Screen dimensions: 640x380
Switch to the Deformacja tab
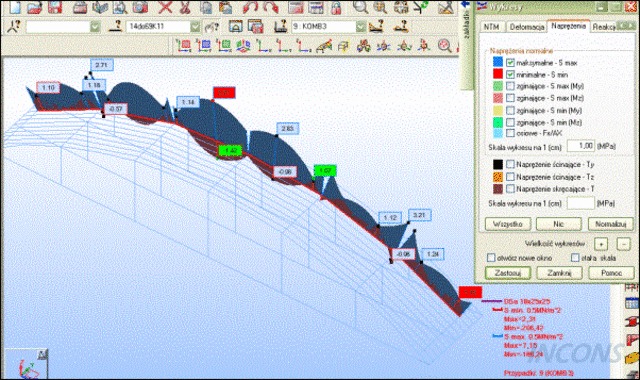pos(527,27)
